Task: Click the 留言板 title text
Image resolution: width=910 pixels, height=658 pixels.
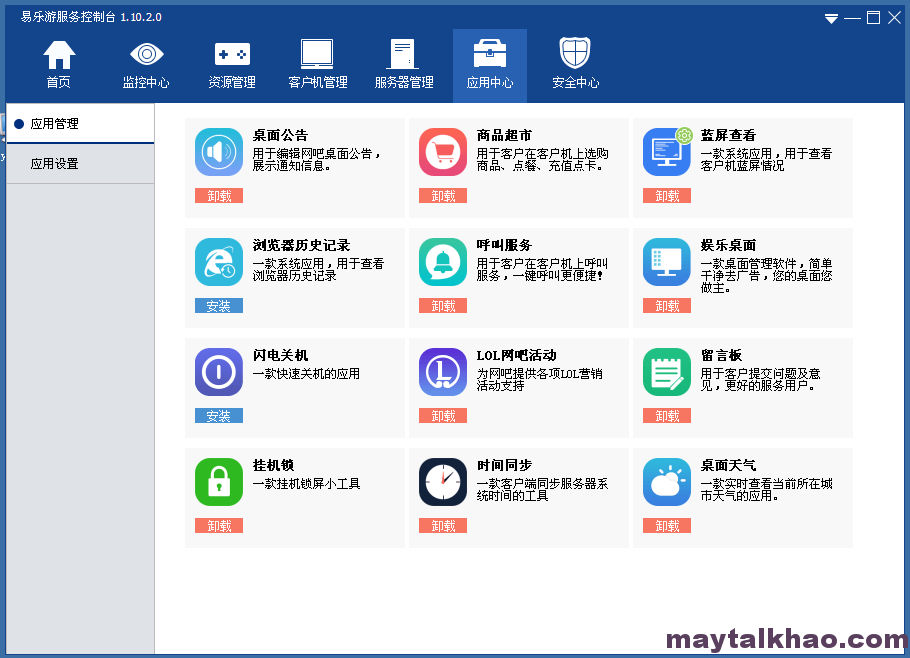Action: click(721, 355)
